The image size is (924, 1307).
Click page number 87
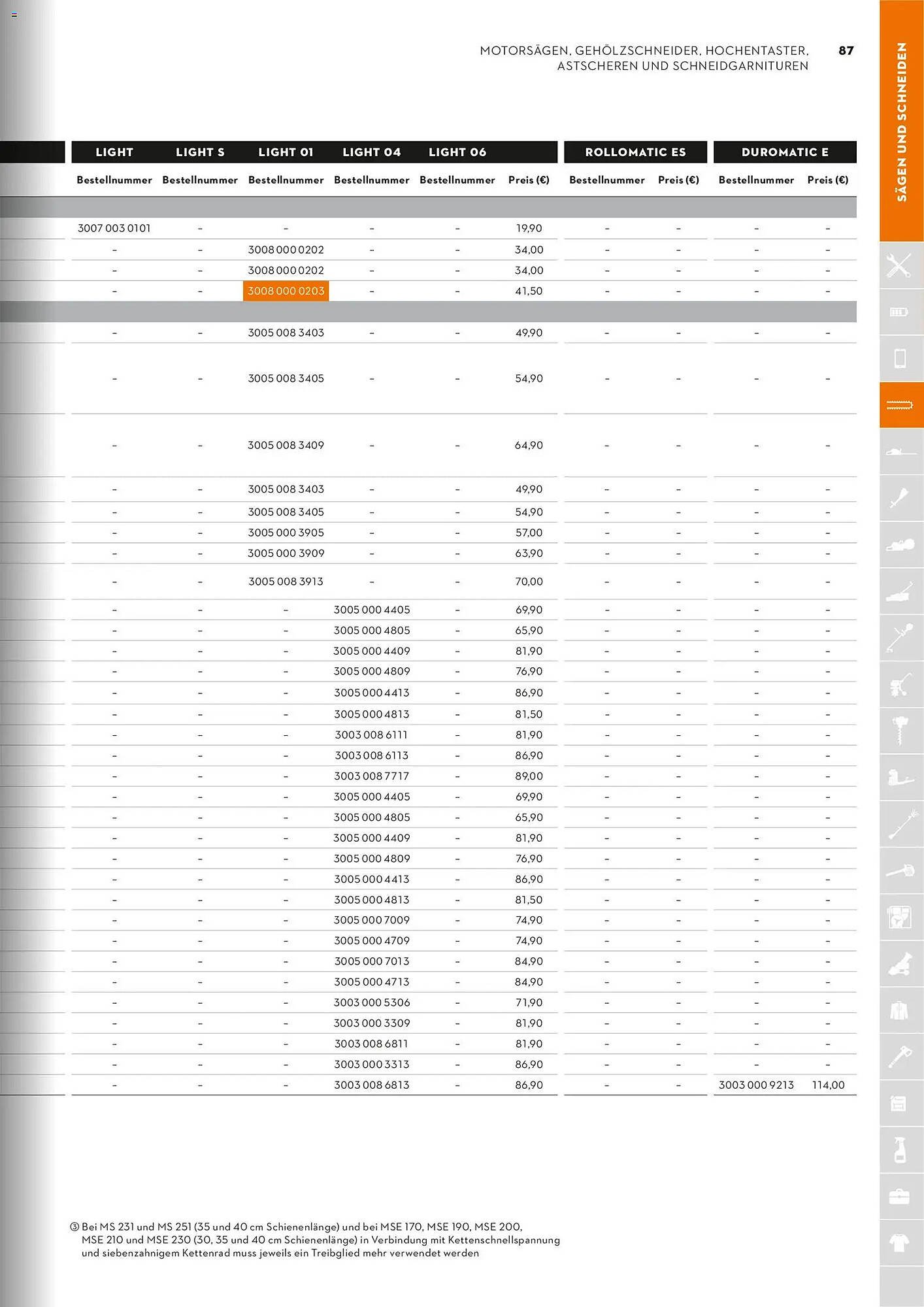click(x=846, y=50)
